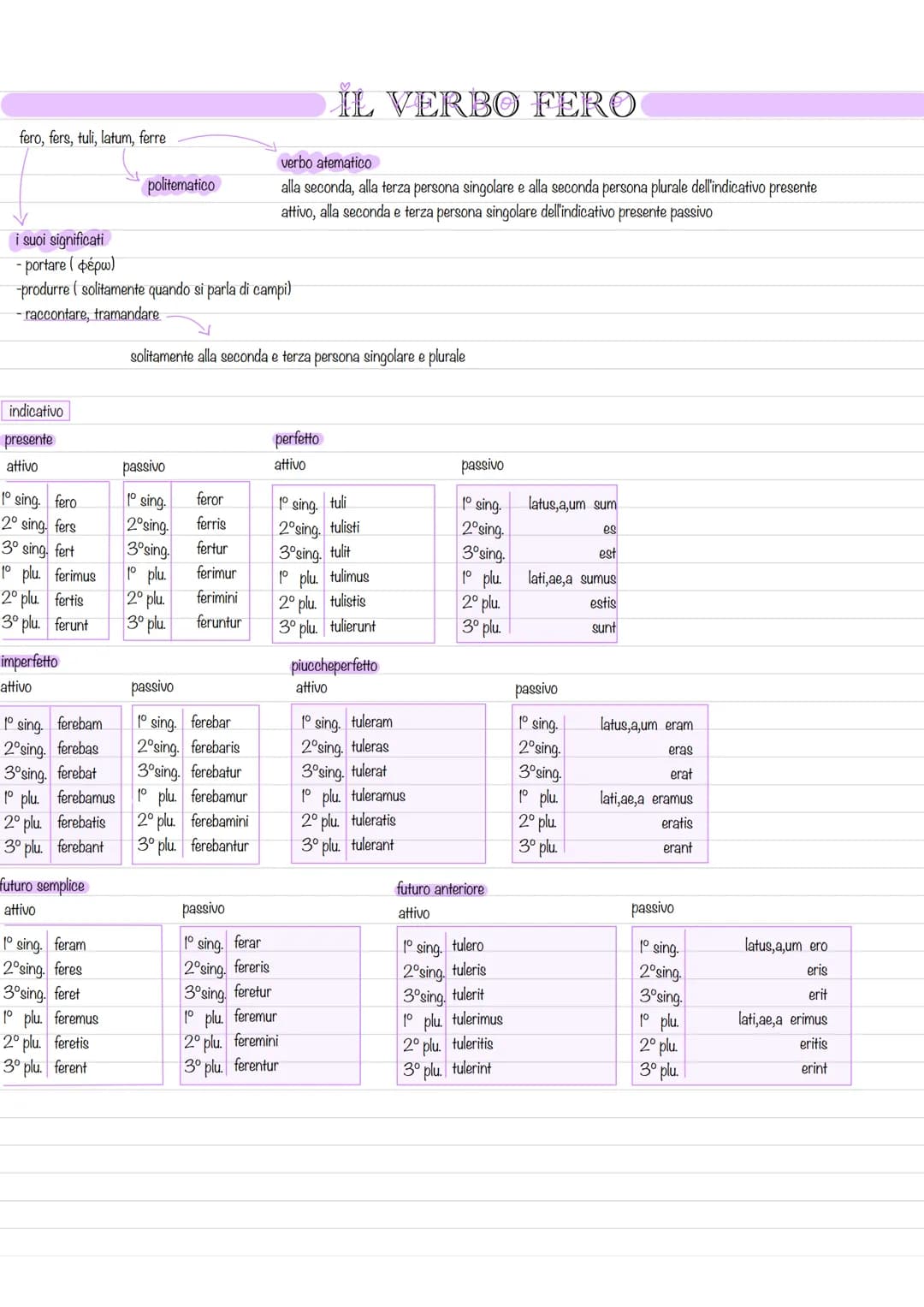Click the 'verbo atematico' highlighted label
This screenshot has width=924, height=1307.
tap(327, 163)
